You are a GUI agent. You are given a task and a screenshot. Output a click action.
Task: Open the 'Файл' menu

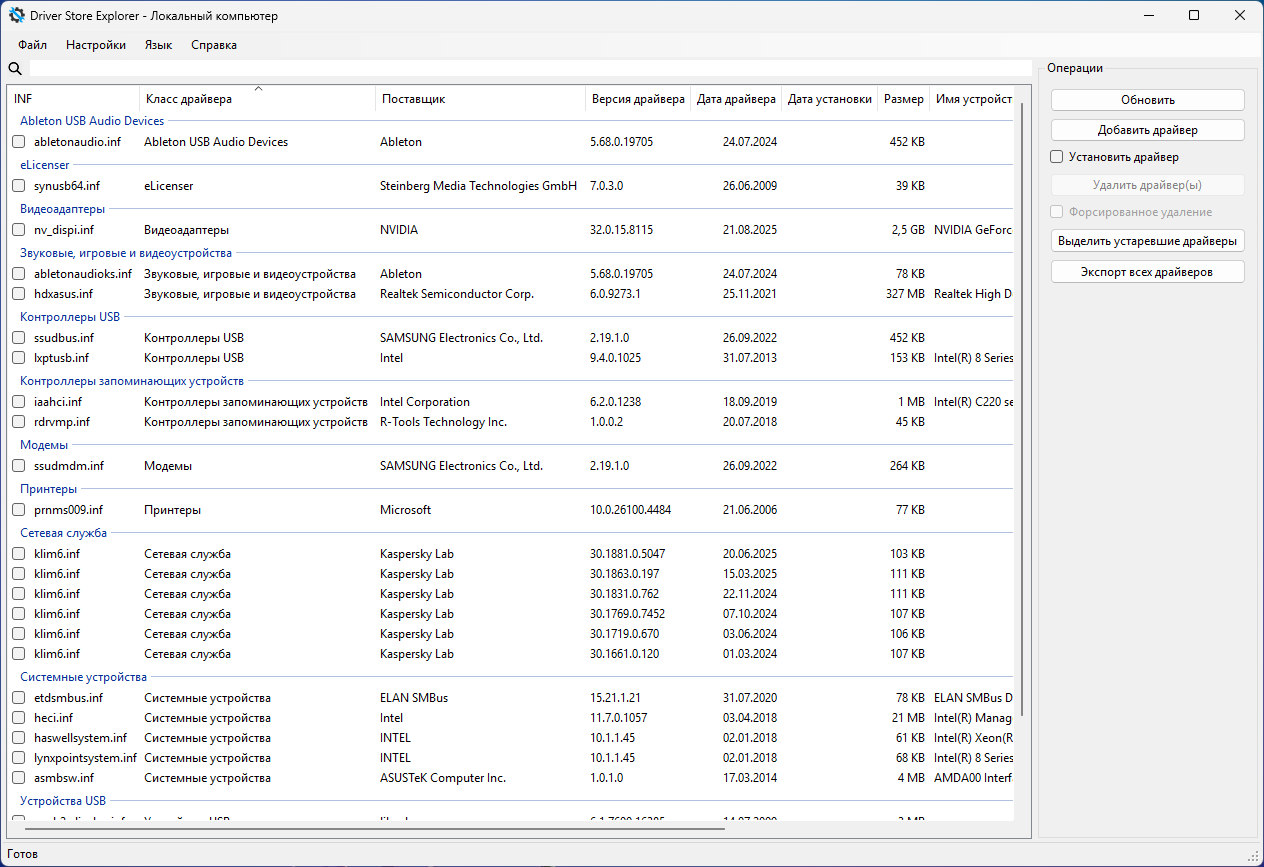32,45
